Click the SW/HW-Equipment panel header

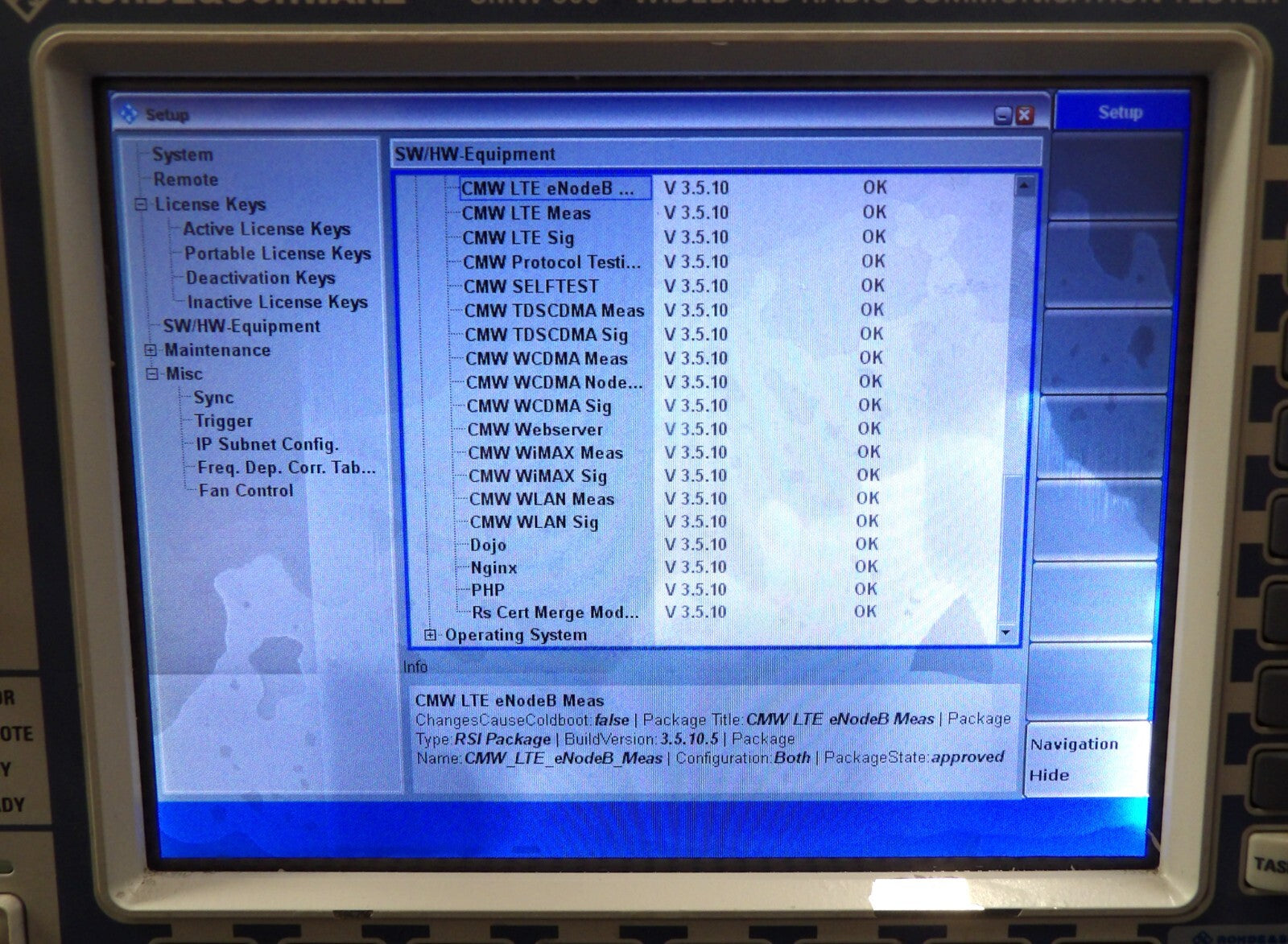point(716,154)
